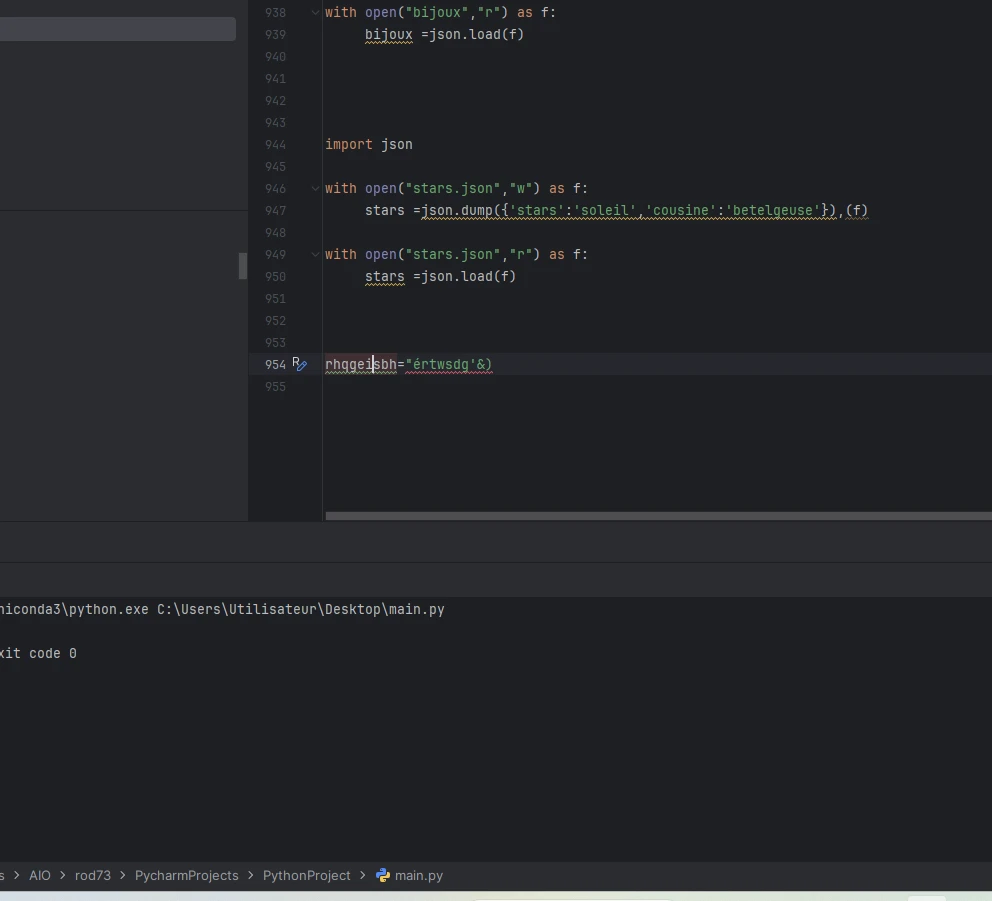
Task: Open the rod73 folder breadcrumb
Action: point(92,875)
